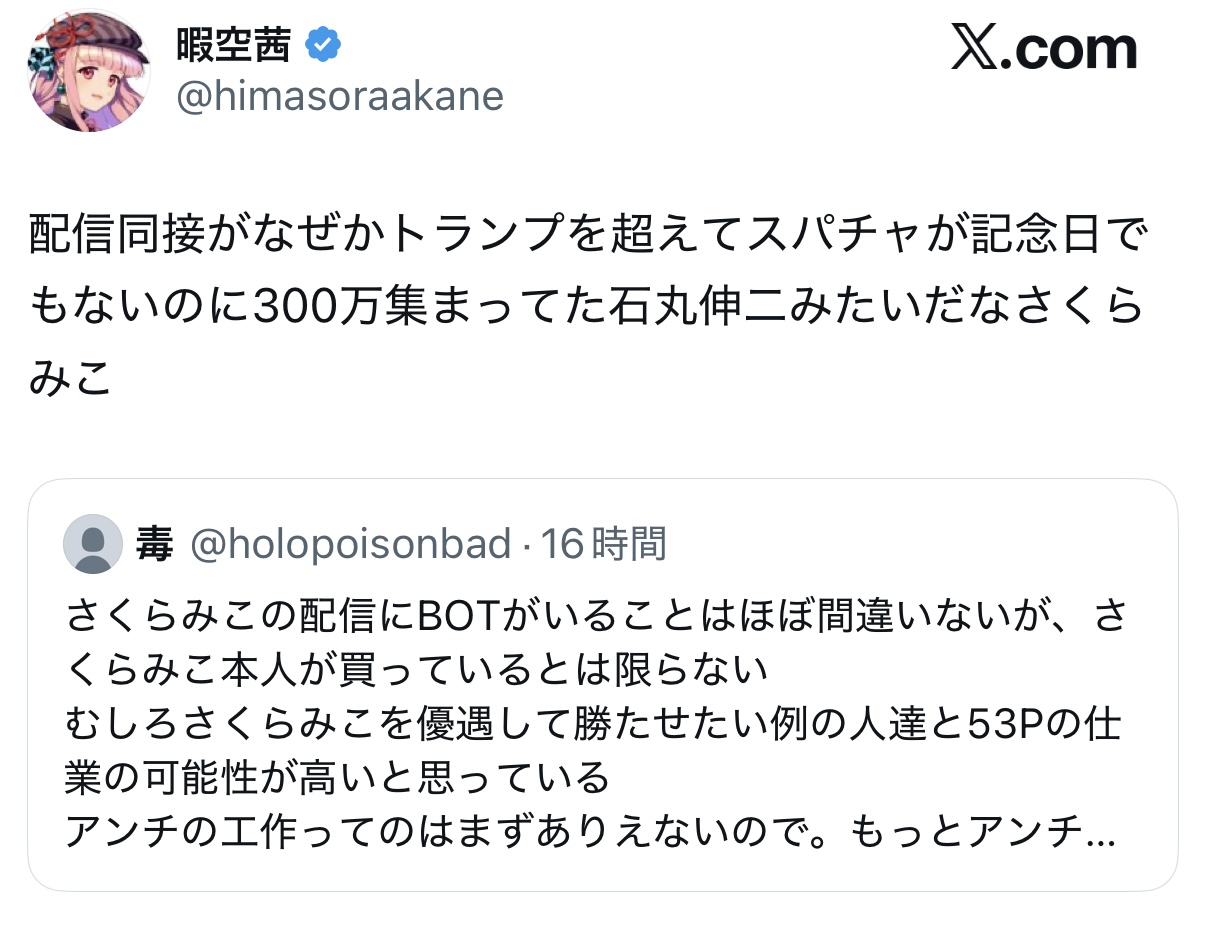Open the @himasoraakane handle link
This screenshot has height=934, width=1206.
pos(340,97)
